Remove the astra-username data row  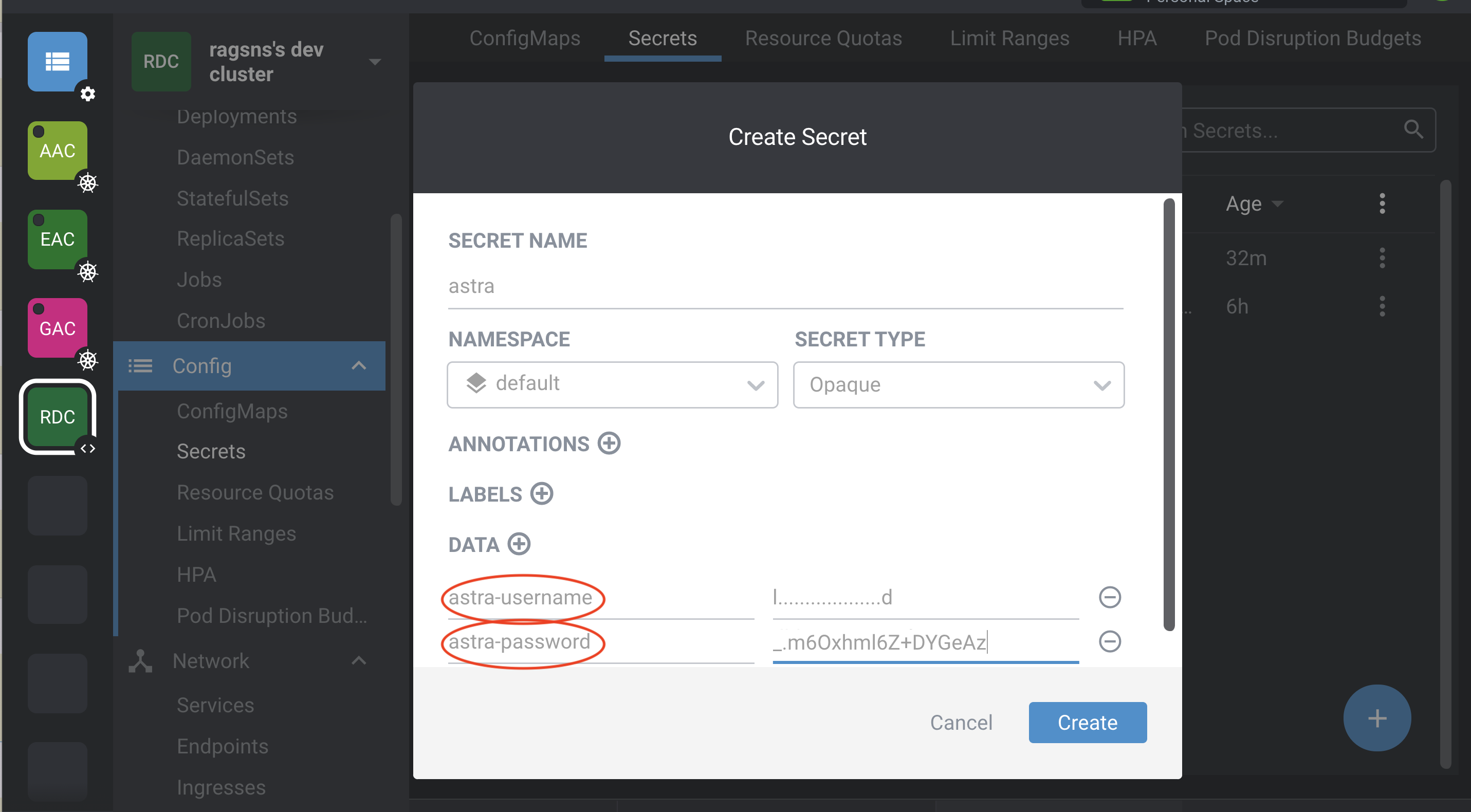tap(1110, 597)
